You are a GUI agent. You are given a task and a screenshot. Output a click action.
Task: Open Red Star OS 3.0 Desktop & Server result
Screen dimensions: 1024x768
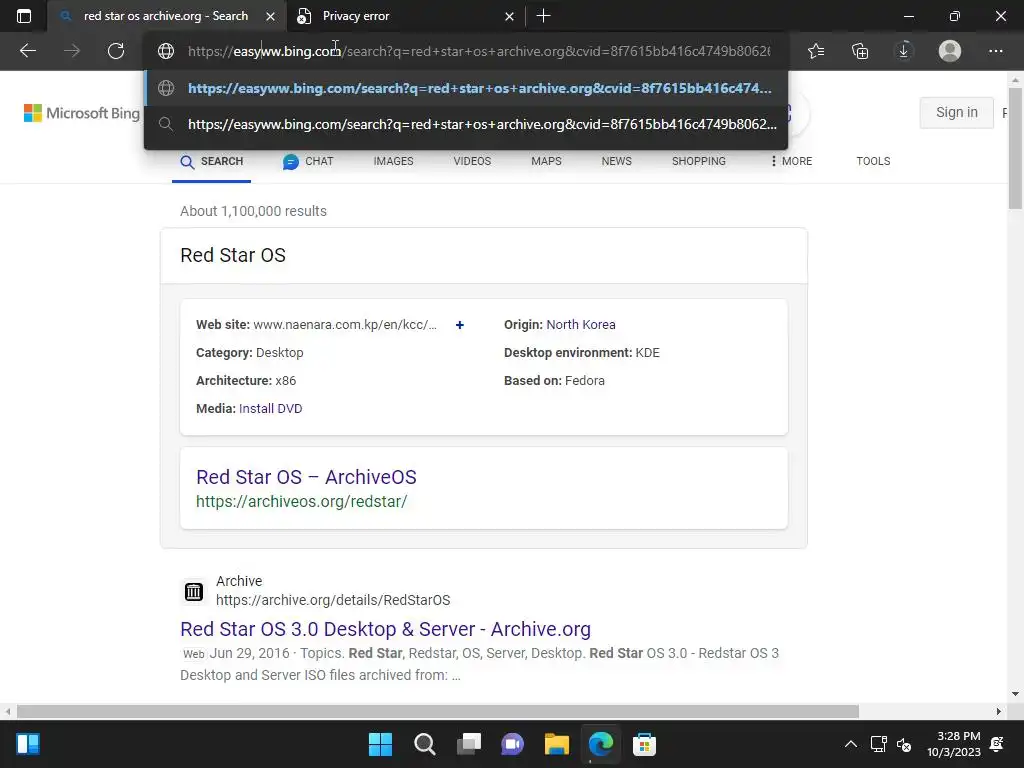point(385,629)
